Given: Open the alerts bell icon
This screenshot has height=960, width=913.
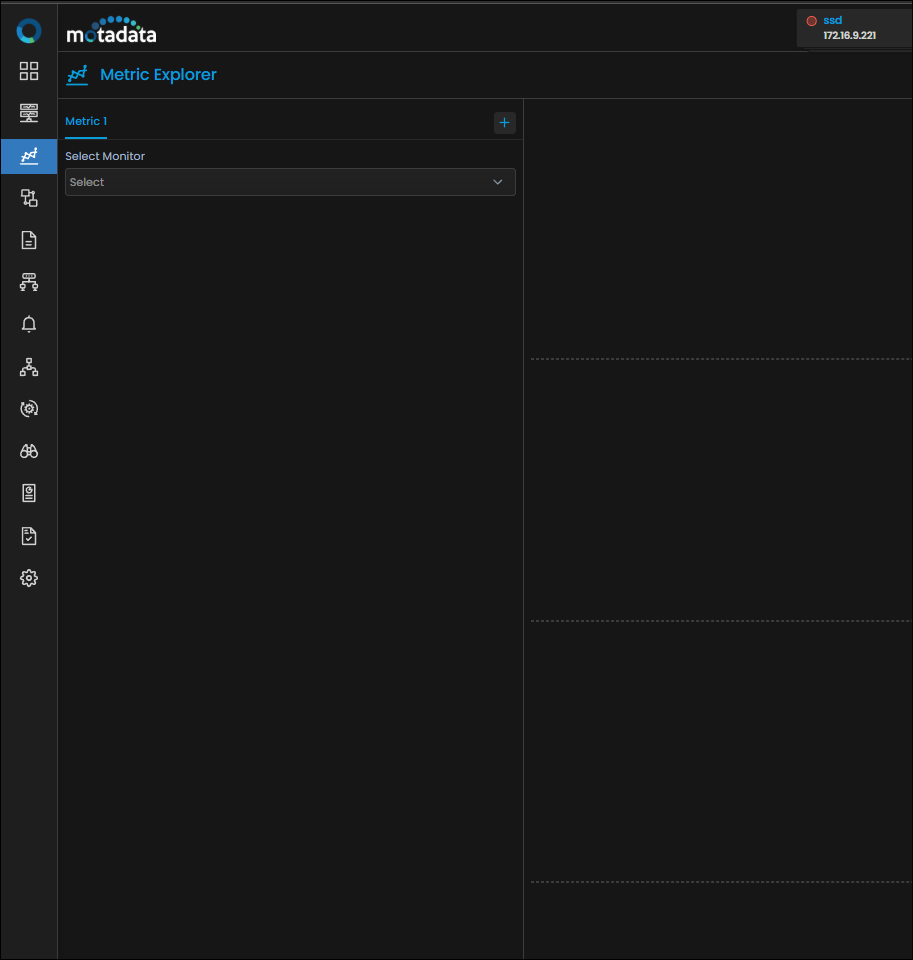Looking at the screenshot, I should pos(29,324).
